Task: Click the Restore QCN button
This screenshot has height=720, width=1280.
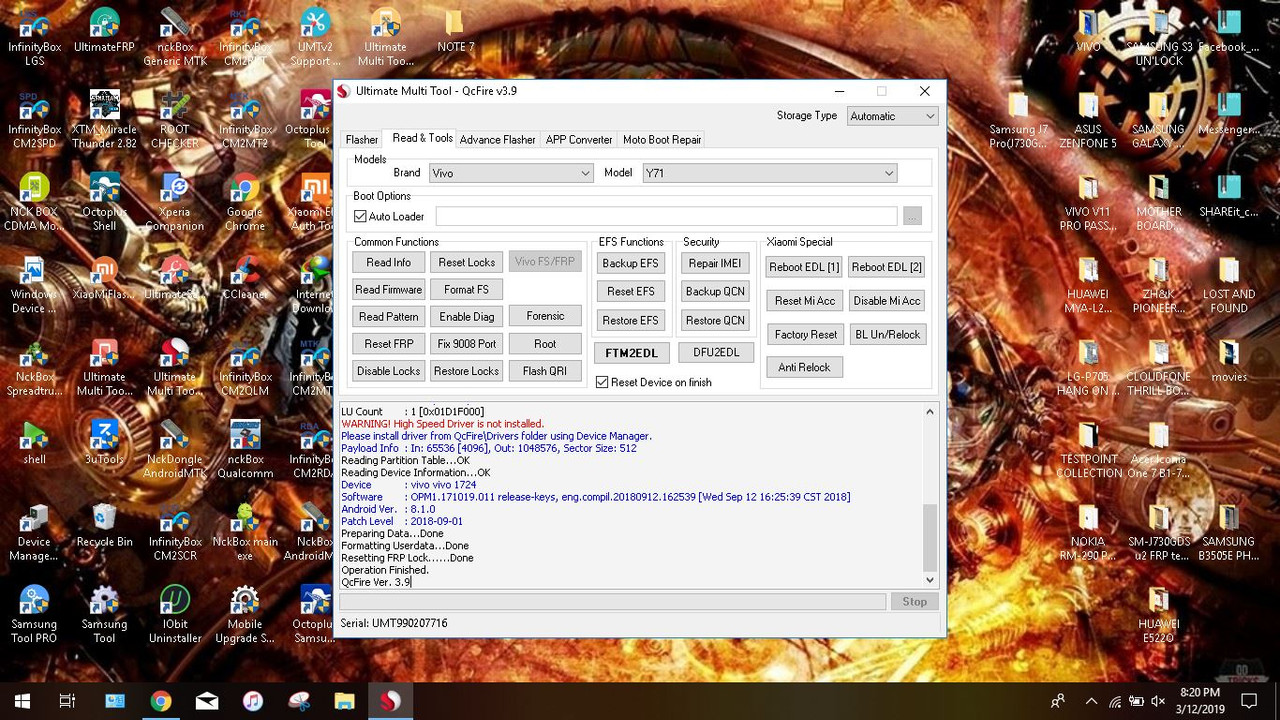Action: [715, 321]
